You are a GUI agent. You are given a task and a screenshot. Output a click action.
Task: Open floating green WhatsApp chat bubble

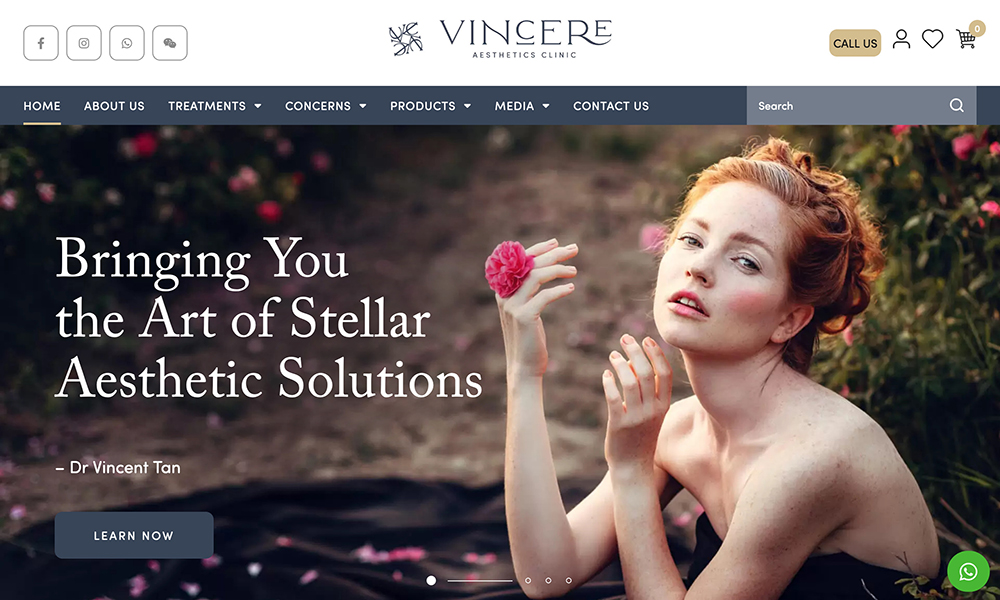click(968, 571)
